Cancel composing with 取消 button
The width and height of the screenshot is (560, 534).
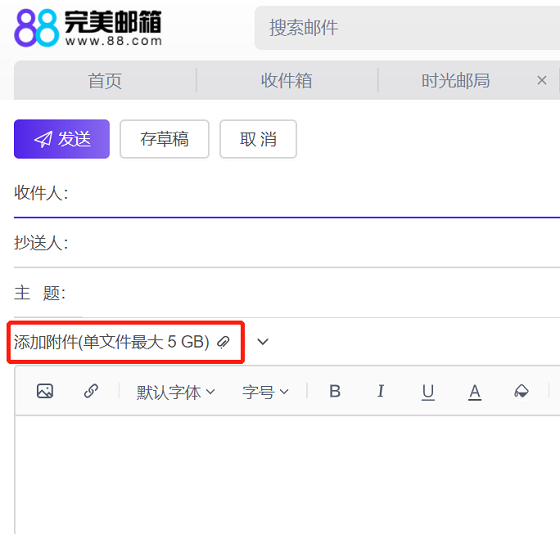258,139
